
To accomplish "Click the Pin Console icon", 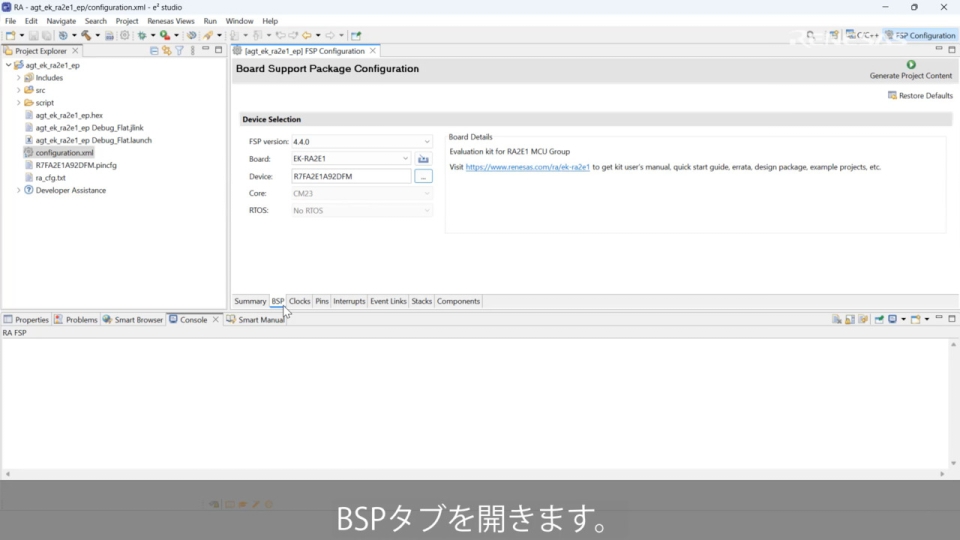I will pyautogui.click(x=879, y=319).
